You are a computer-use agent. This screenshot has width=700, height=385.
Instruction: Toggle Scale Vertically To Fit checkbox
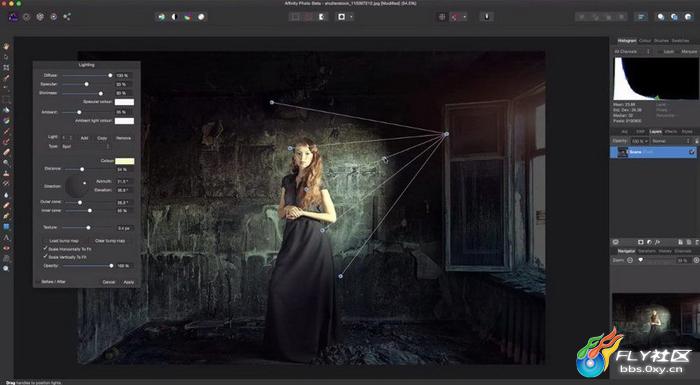pos(45,257)
